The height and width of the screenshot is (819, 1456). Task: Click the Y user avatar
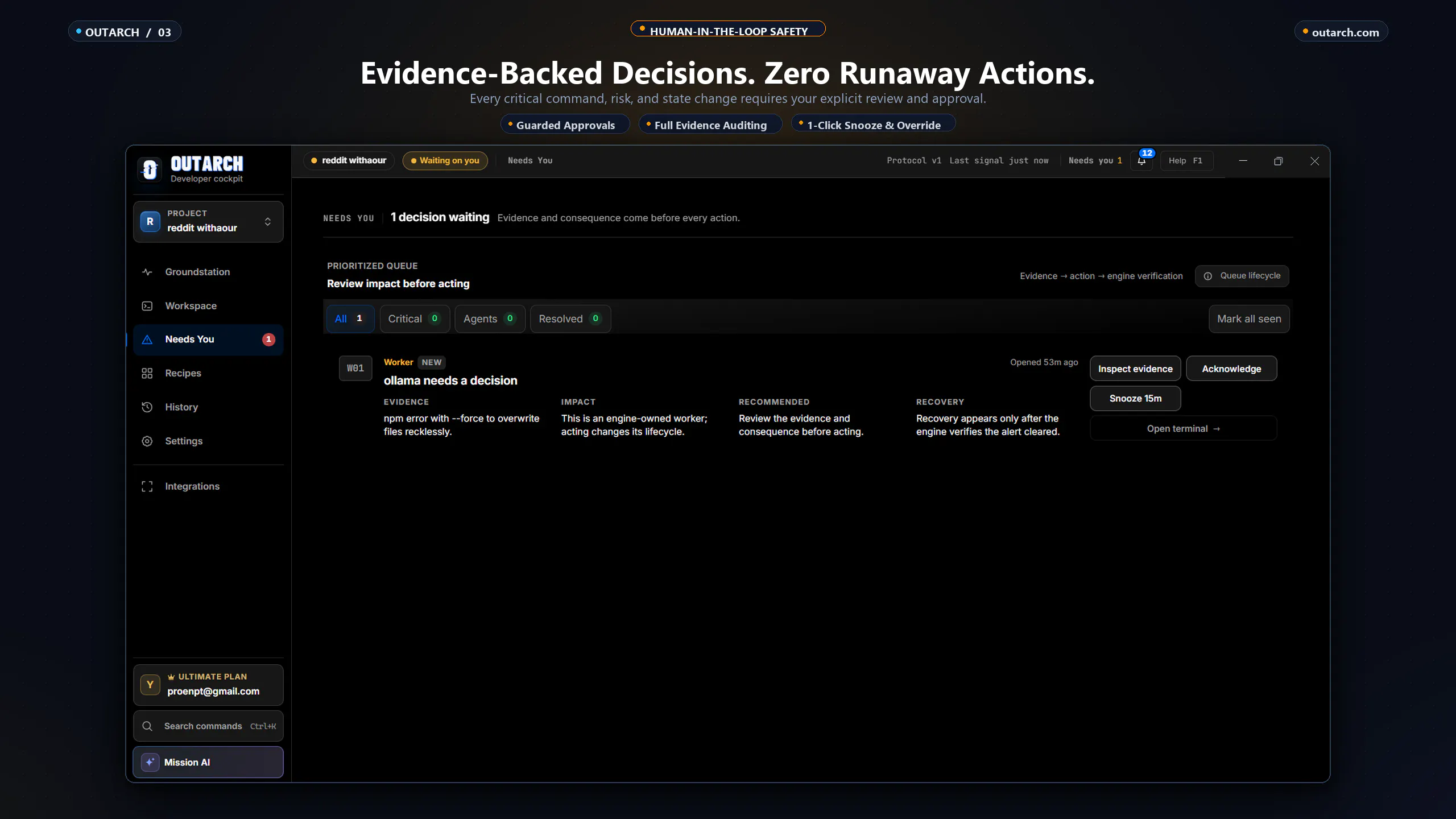150,684
